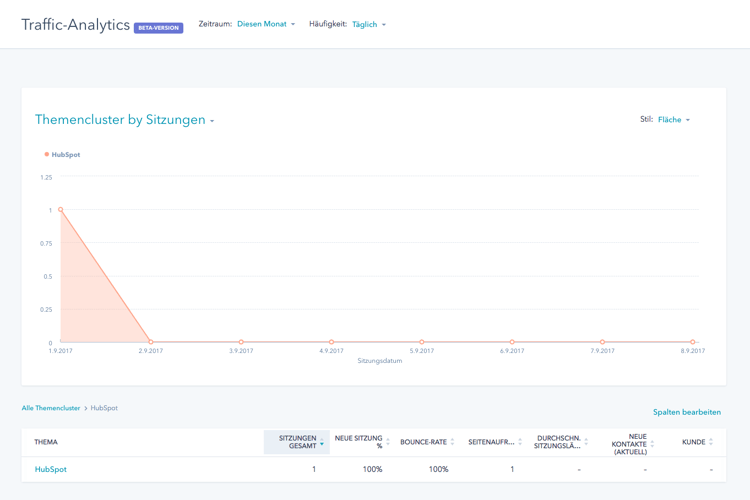Click the chart data point at 4.9.2017
The image size is (750, 500).
[x=331, y=342]
